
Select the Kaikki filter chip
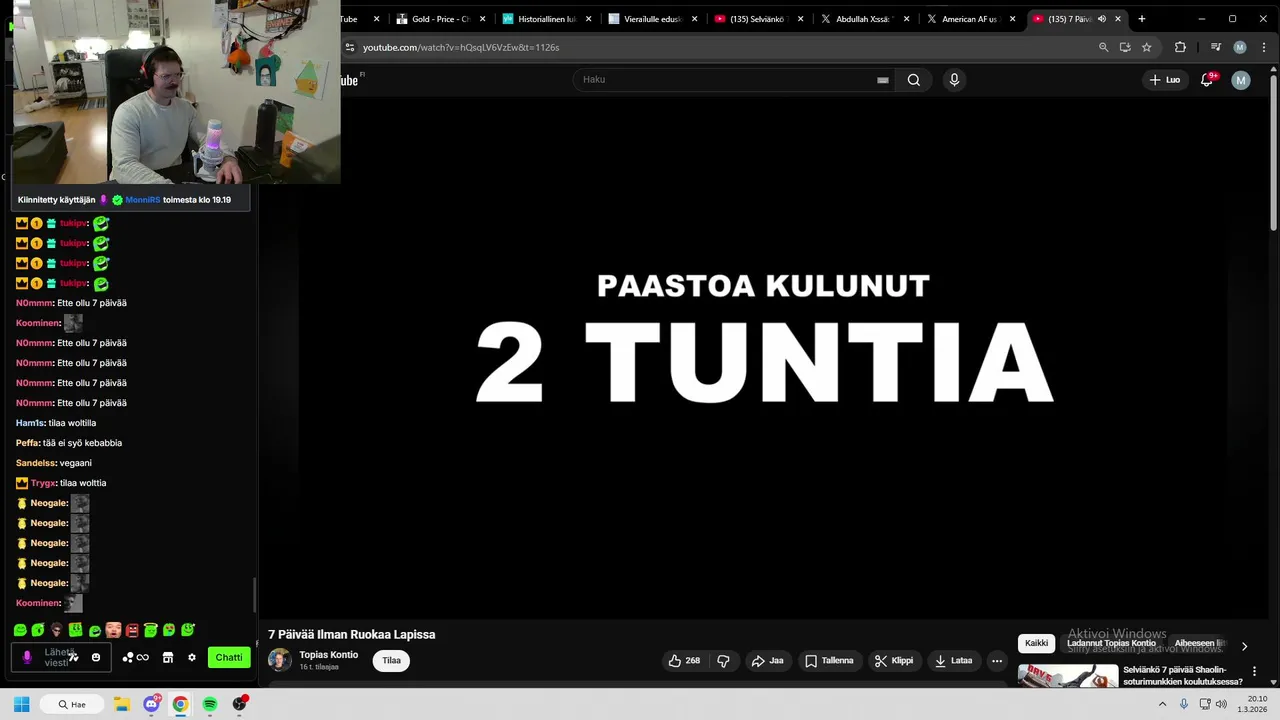[x=1036, y=643]
